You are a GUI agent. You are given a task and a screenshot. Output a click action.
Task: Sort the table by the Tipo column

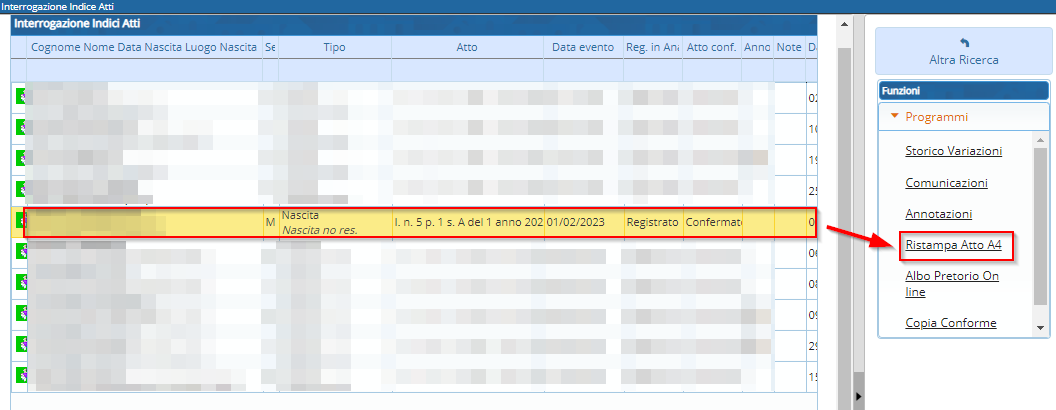tap(334, 47)
